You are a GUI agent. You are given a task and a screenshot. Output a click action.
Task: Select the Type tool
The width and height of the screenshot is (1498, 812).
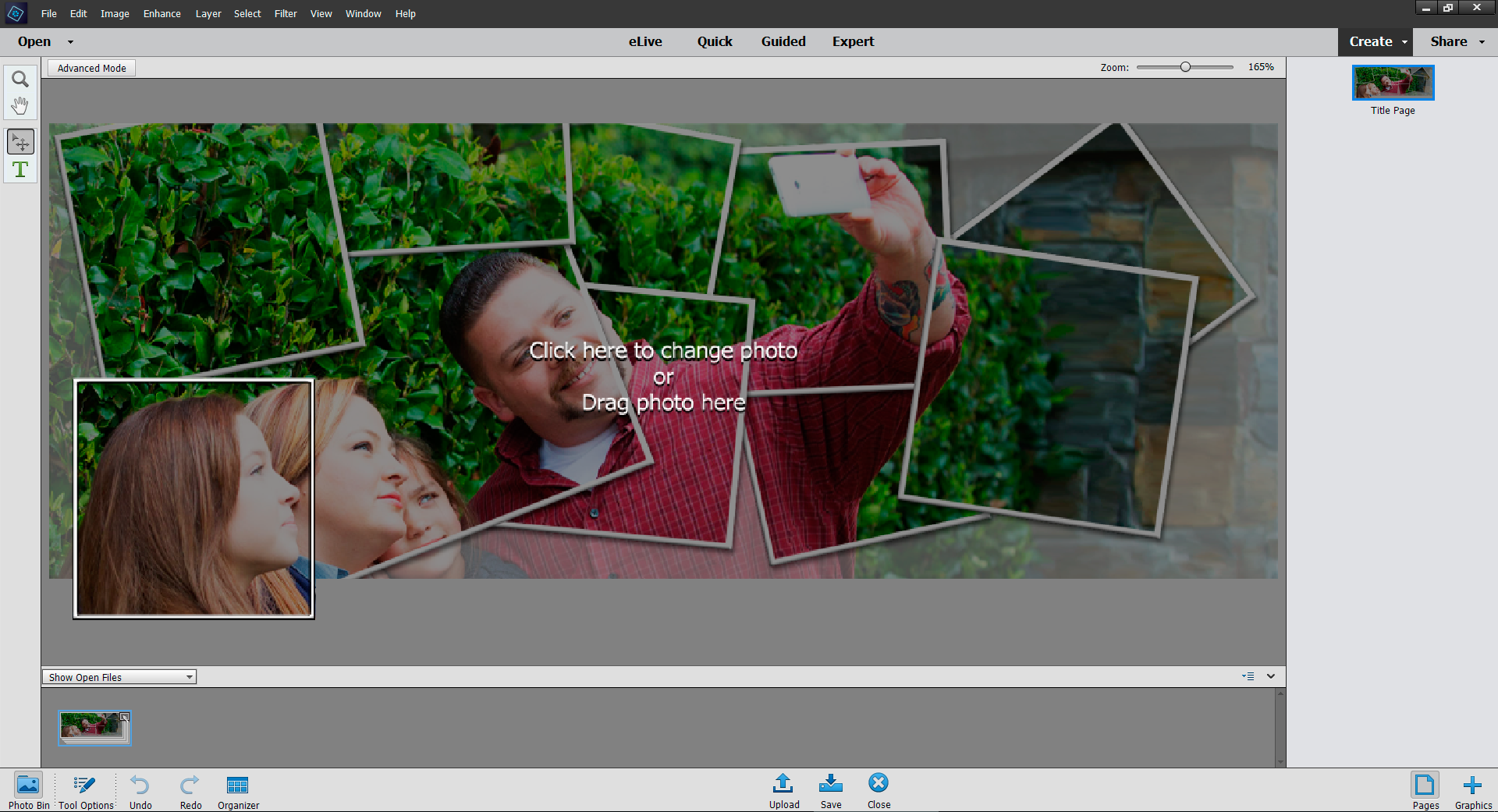point(20,168)
